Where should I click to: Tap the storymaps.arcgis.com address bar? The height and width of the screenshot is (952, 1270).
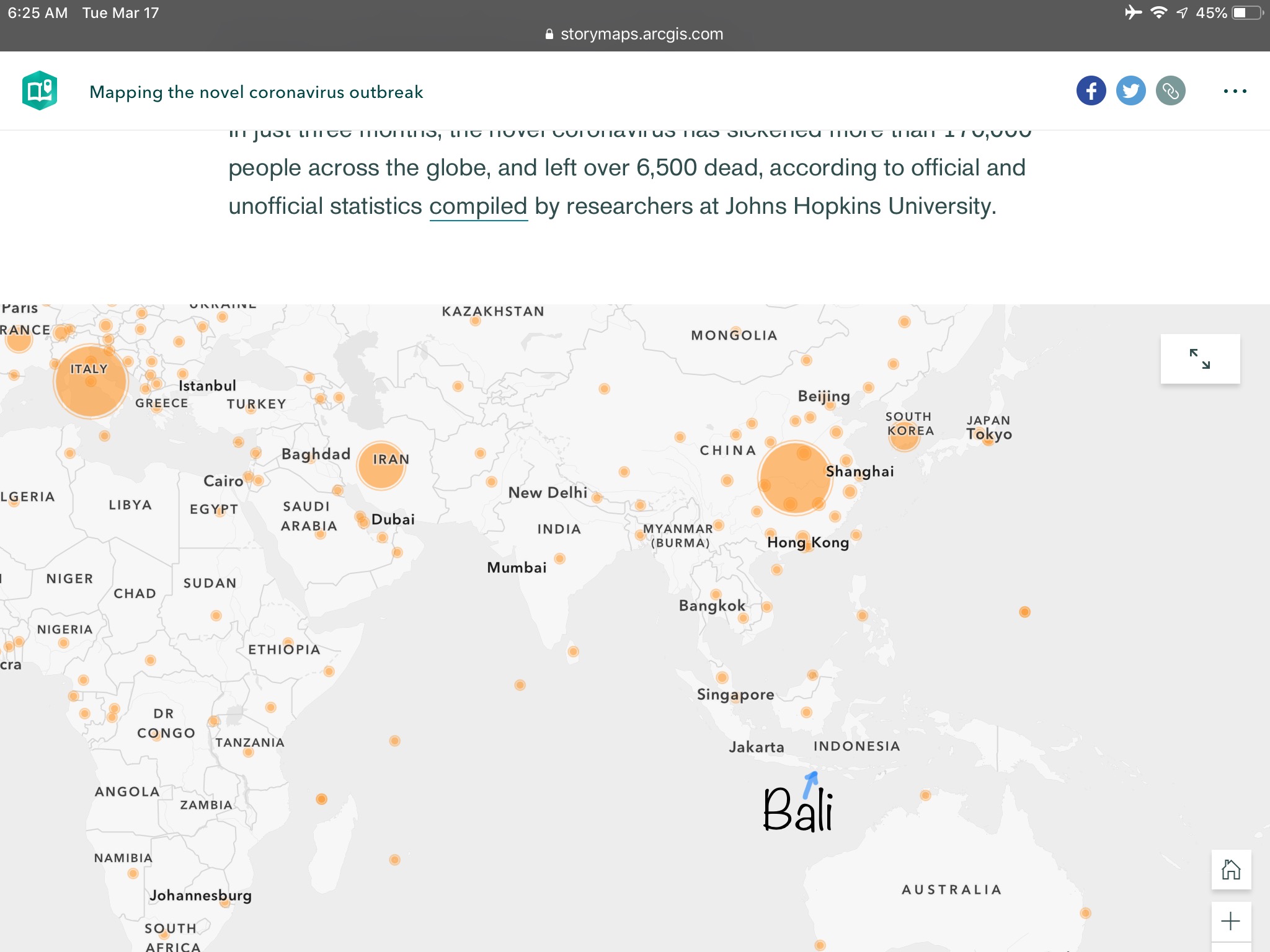635,34
